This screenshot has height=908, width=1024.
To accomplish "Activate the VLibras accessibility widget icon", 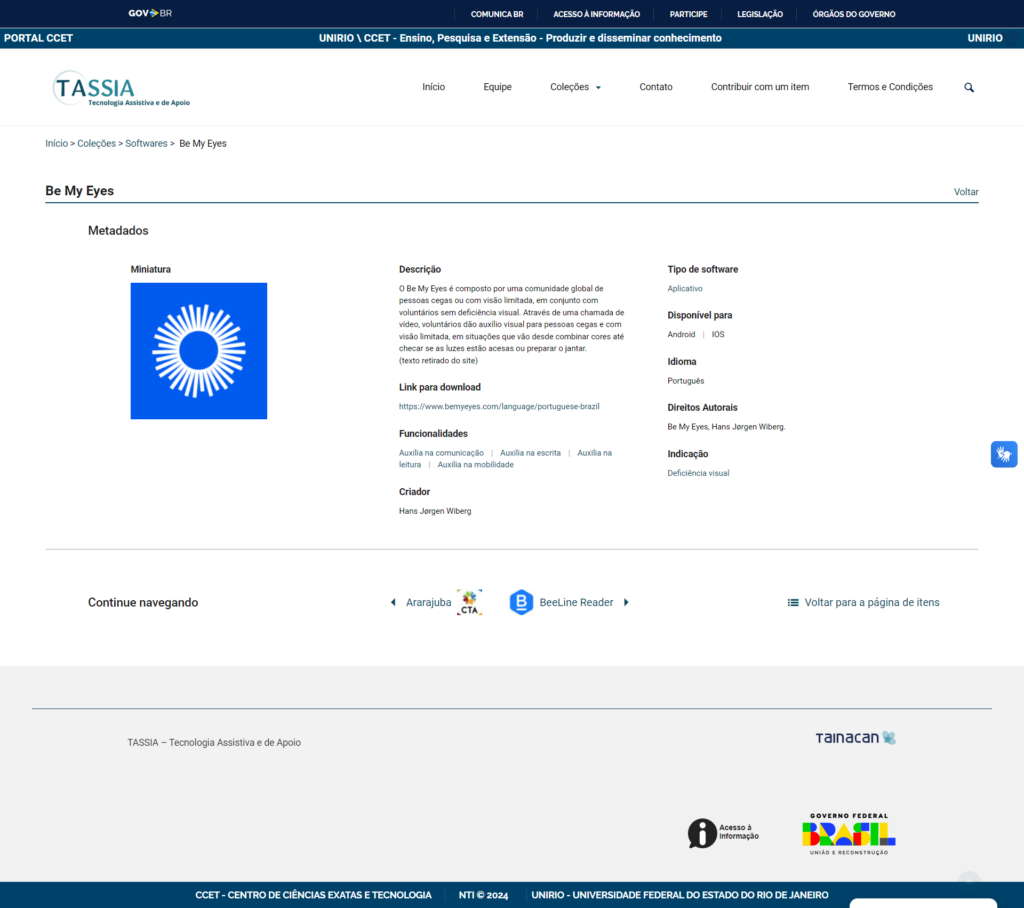I will click(x=1003, y=454).
